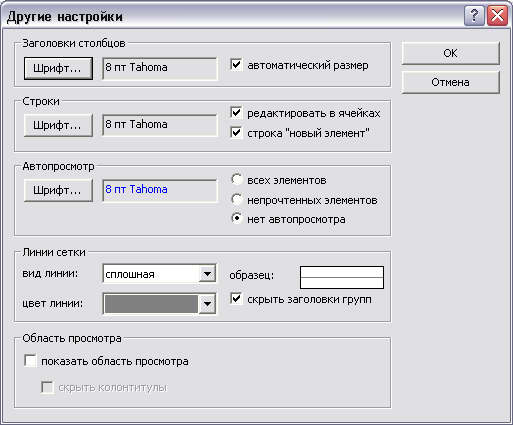This screenshot has height=425, width=513.
Task: Select нет автопросмотра radio button
Action: coord(237,219)
